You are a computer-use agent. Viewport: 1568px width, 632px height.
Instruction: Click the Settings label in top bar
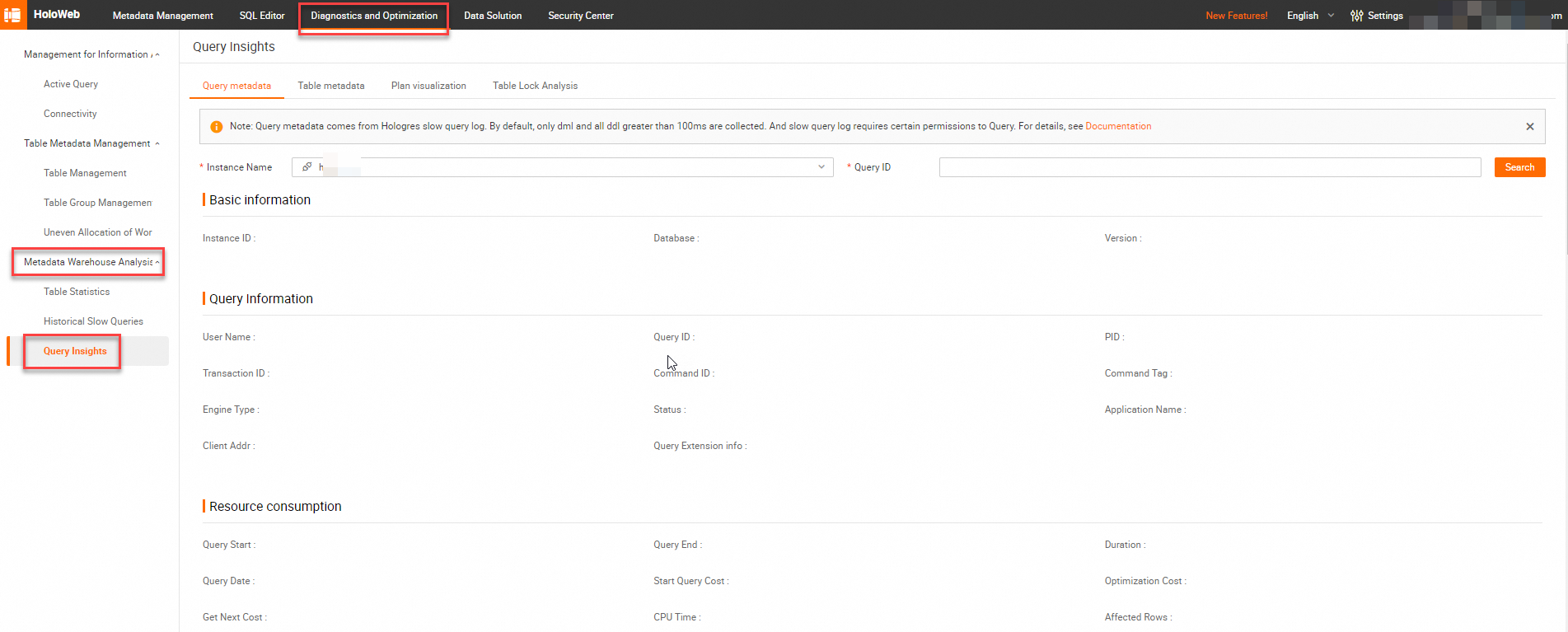[x=1385, y=16]
